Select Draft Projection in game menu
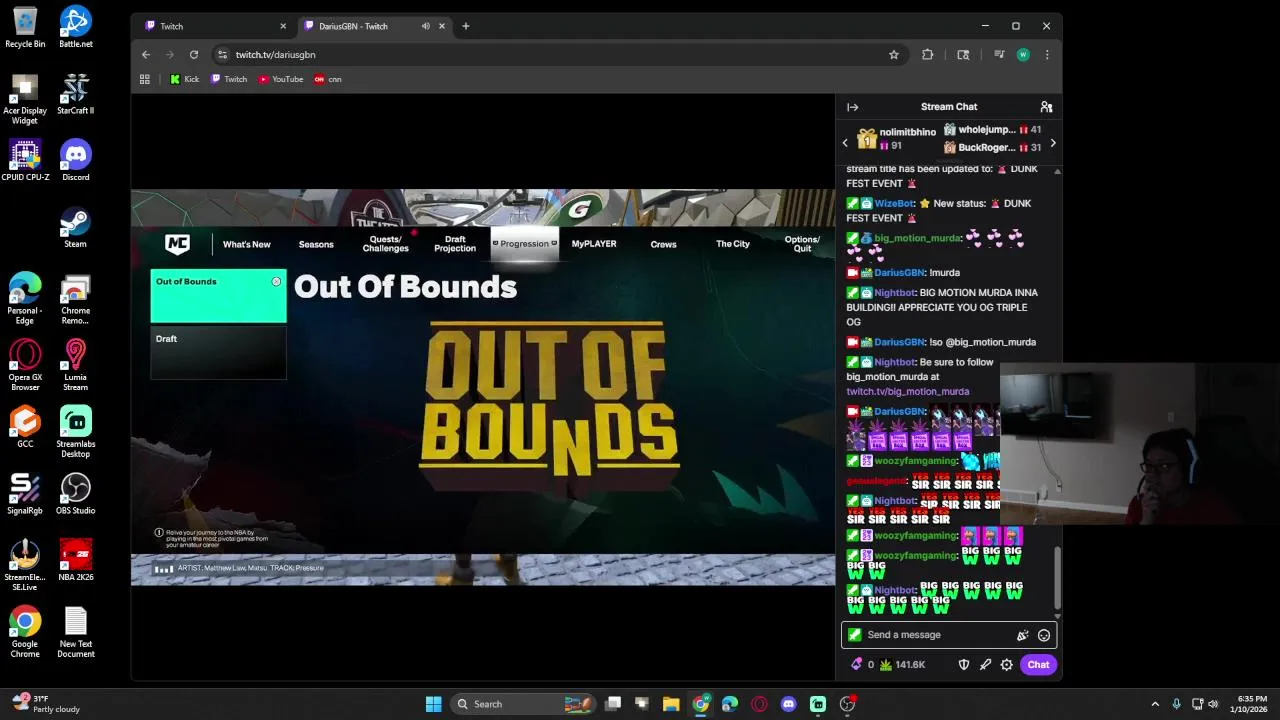Image resolution: width=1280 pixels, height=720 pixels. coord(455,244)
